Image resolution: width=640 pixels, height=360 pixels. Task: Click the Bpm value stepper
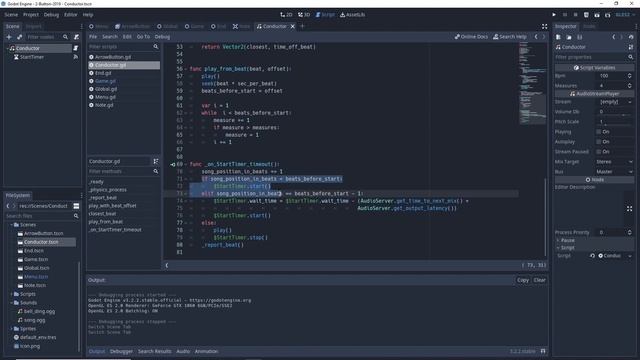pyautogui.click(x=629, y=76)
